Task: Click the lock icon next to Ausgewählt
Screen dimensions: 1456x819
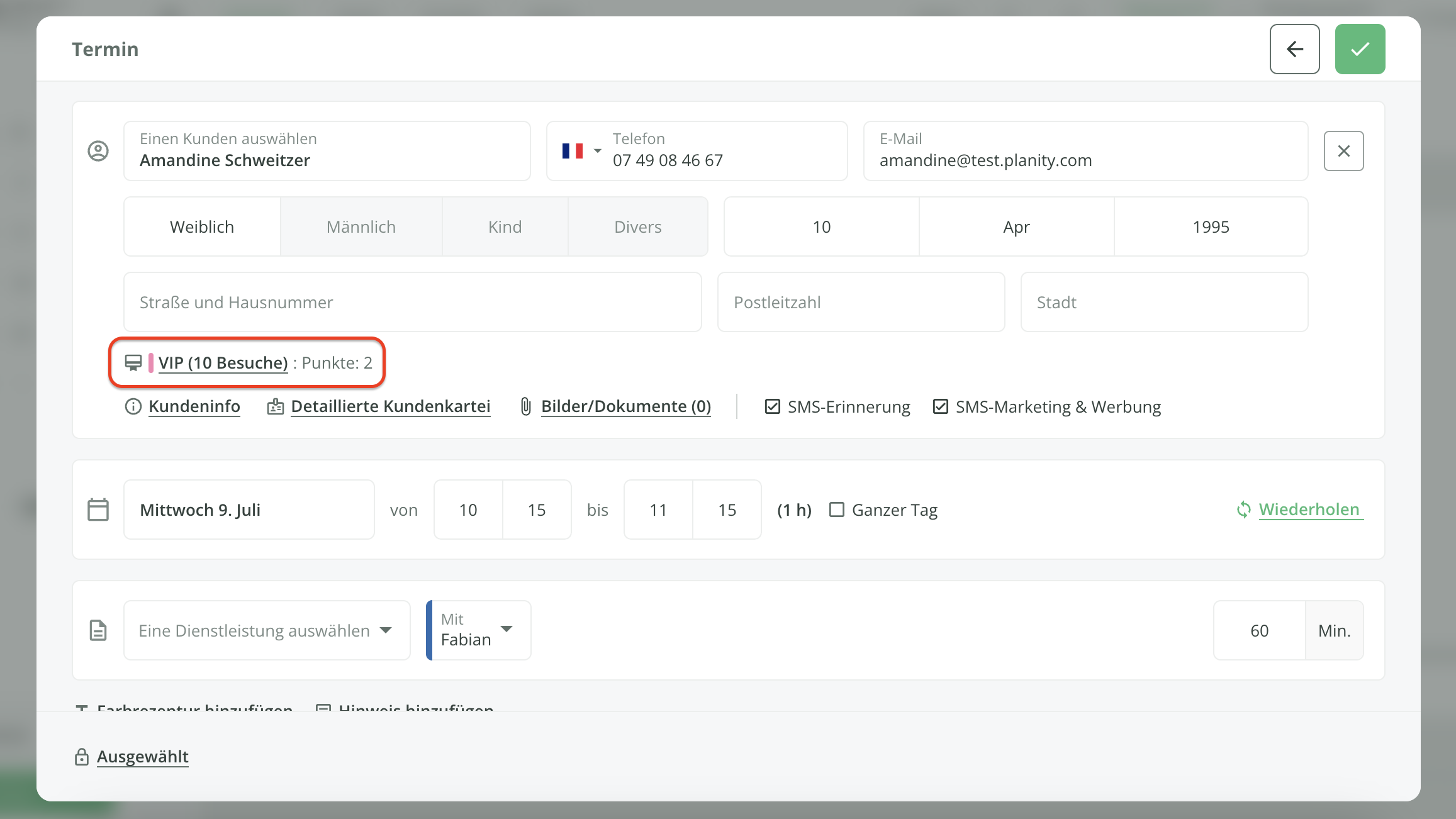Action: pos(82,757)
